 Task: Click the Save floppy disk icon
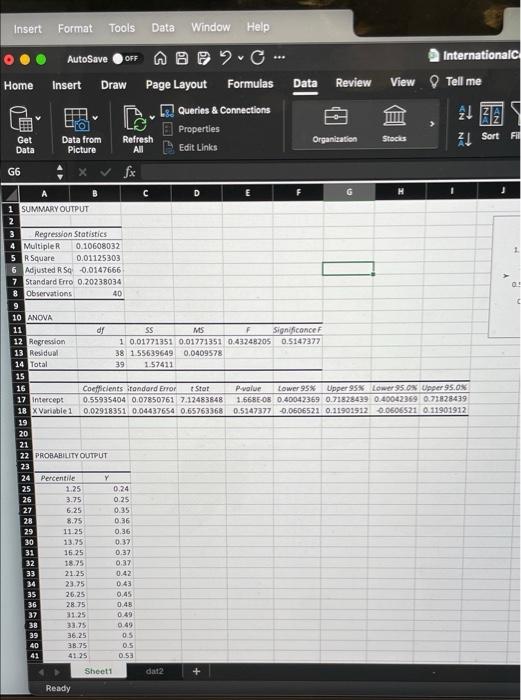[182, 58]
